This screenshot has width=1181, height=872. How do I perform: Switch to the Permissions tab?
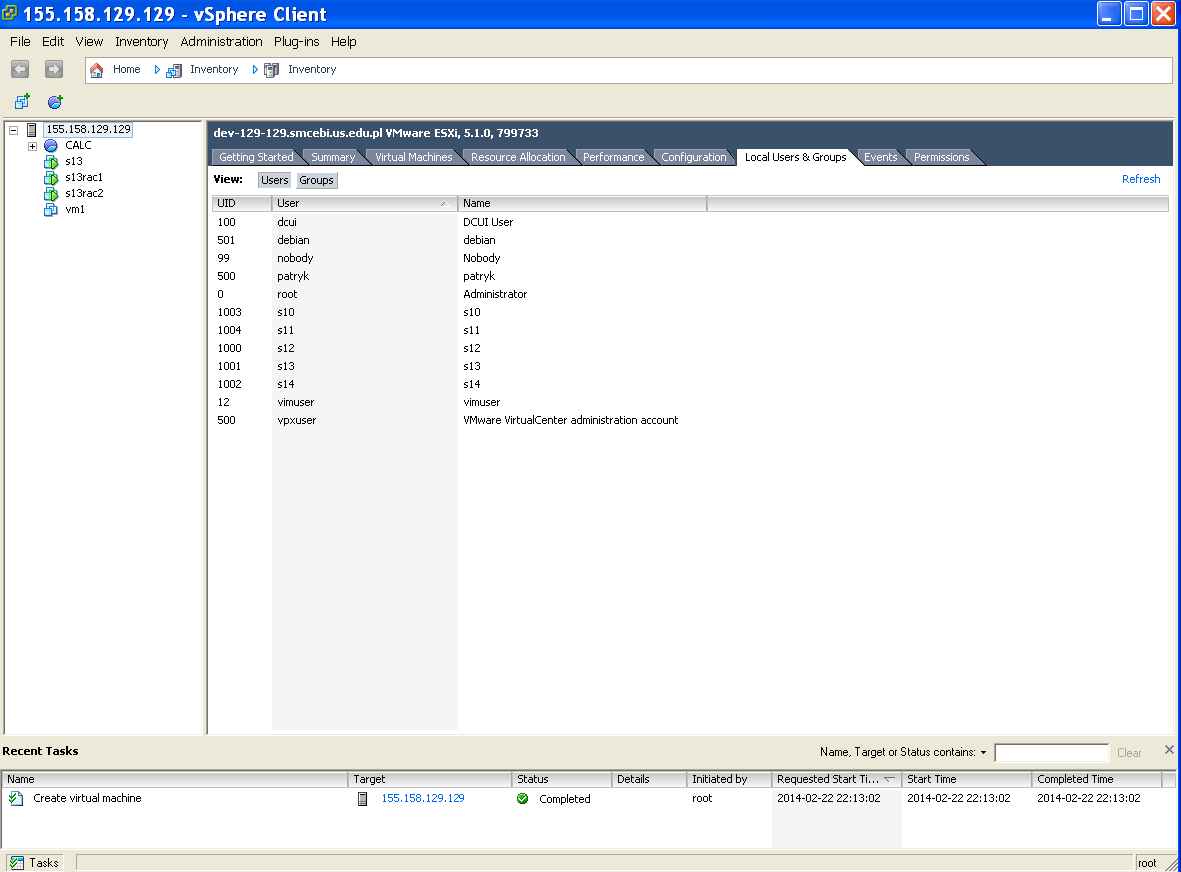point(941,157)
